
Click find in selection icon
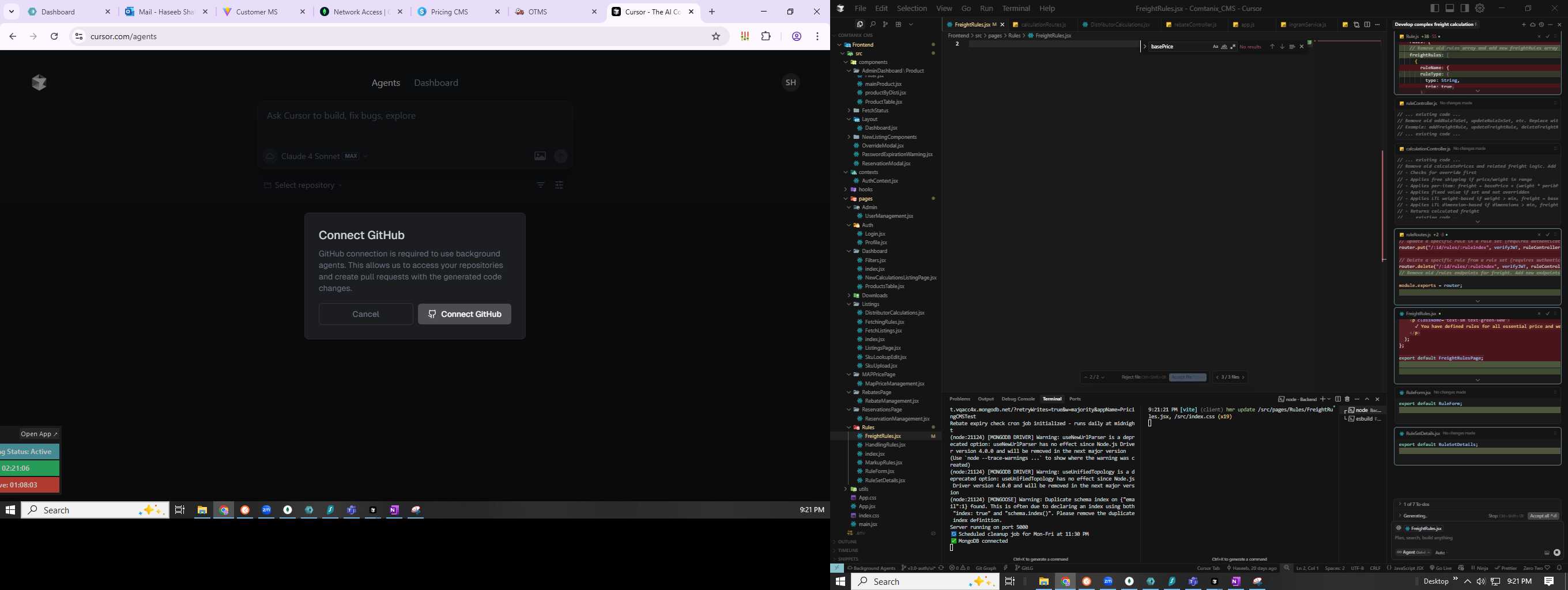(x=1292, y=47)
